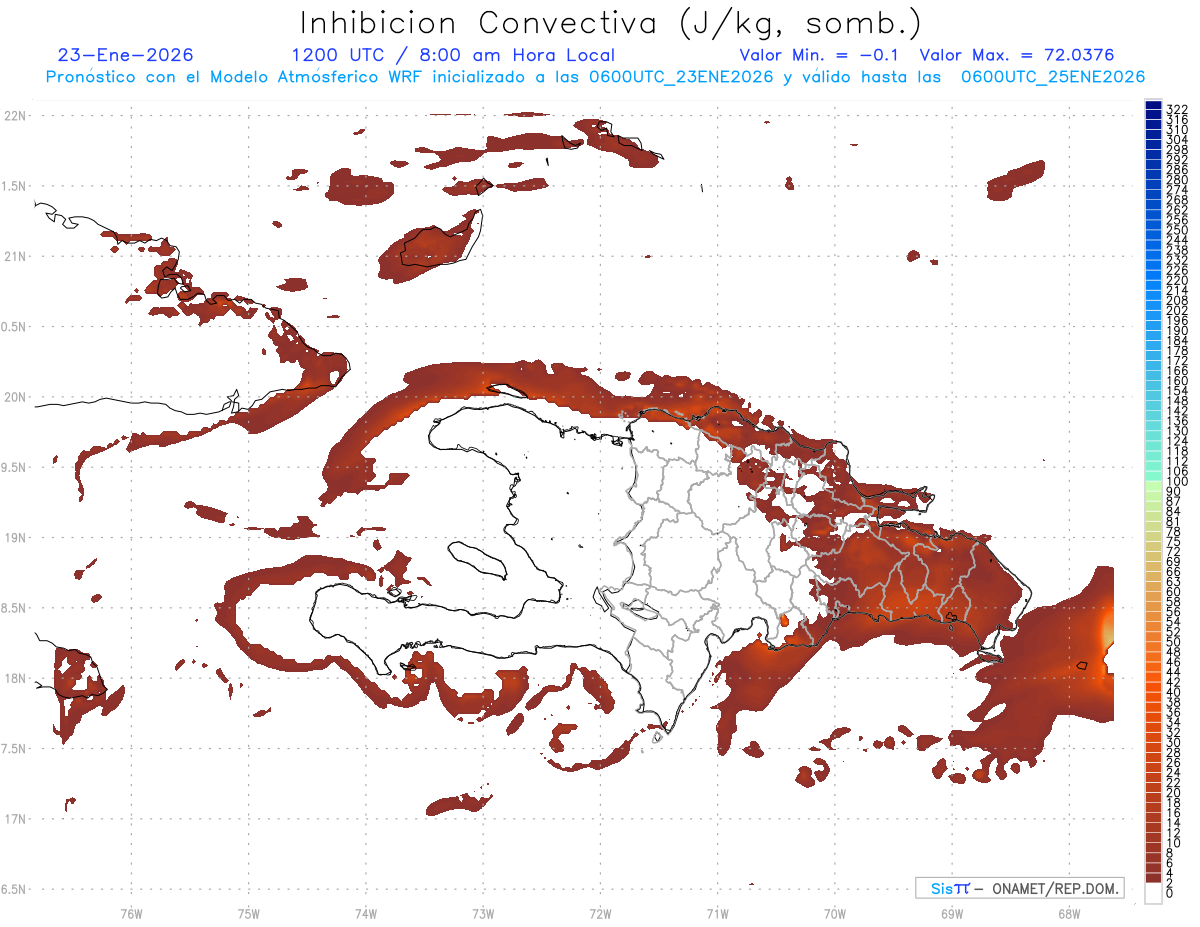Click the "74W" longitude label
This screenshot has width=1200, height=927.
tap(365, 913)
